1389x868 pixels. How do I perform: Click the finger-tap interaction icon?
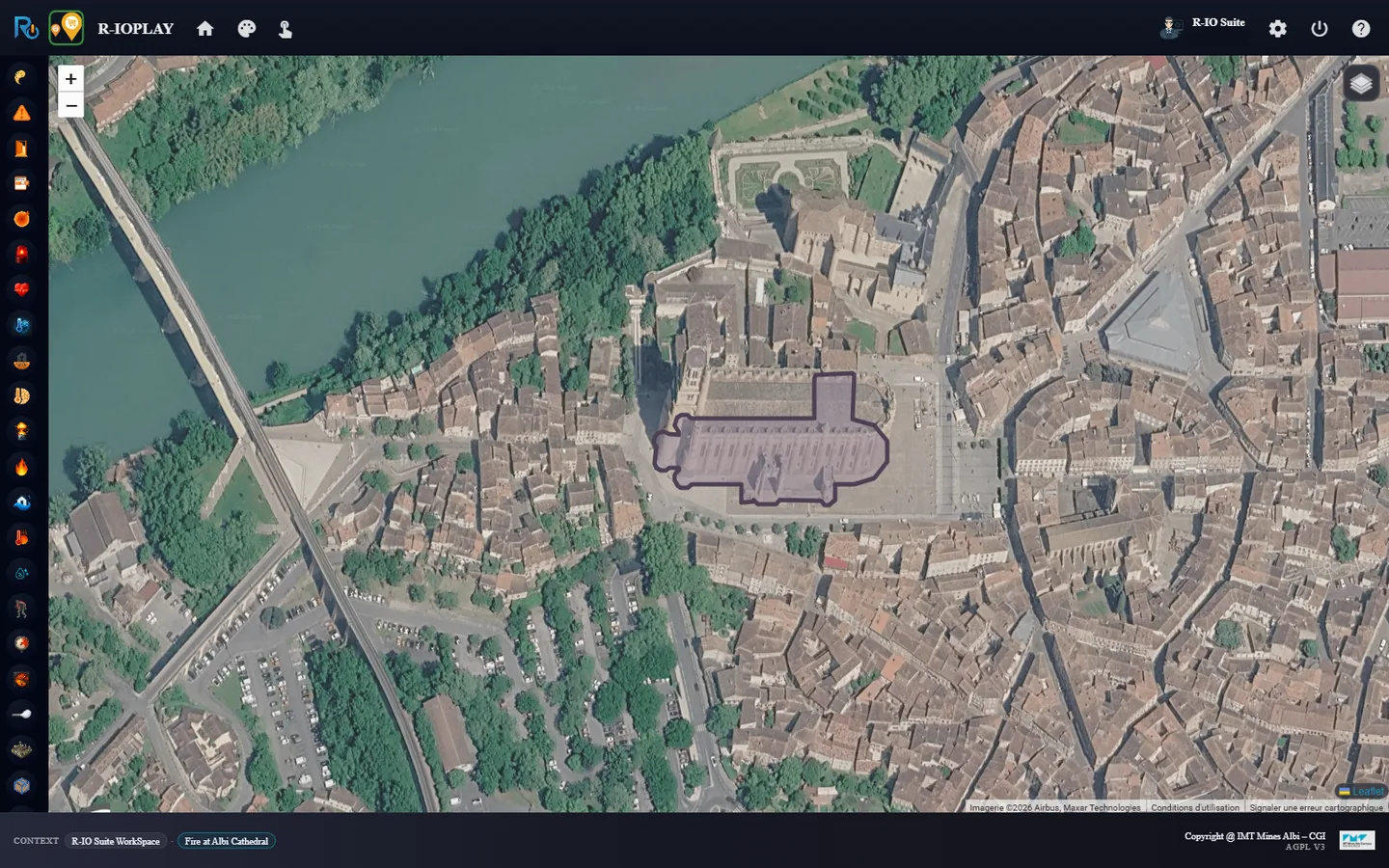[x=286, y=29]
